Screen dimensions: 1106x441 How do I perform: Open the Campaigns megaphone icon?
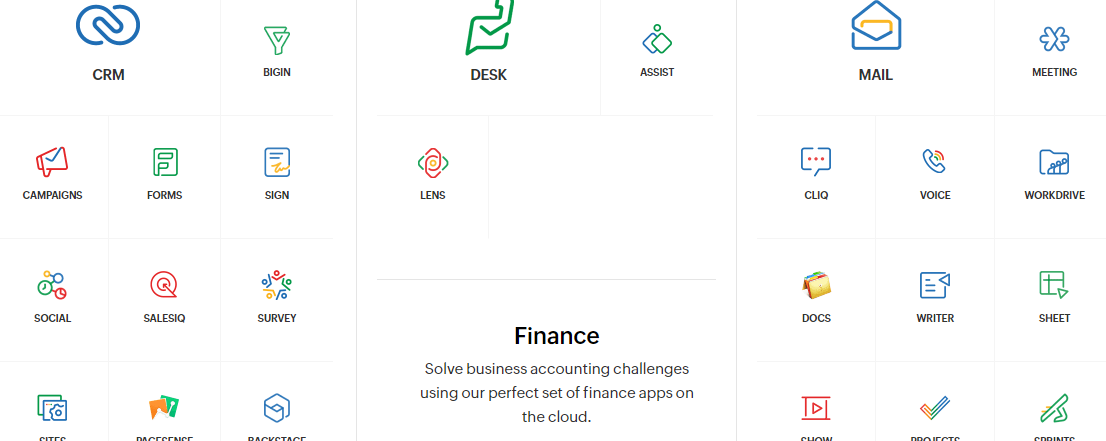(52, 162)
